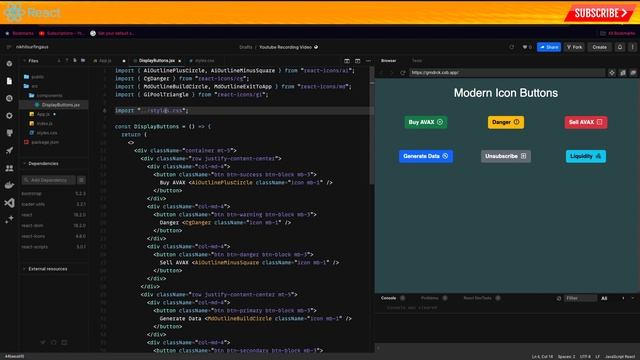
Task: Click the green Buy AVAX button
Action: point(426,122)
